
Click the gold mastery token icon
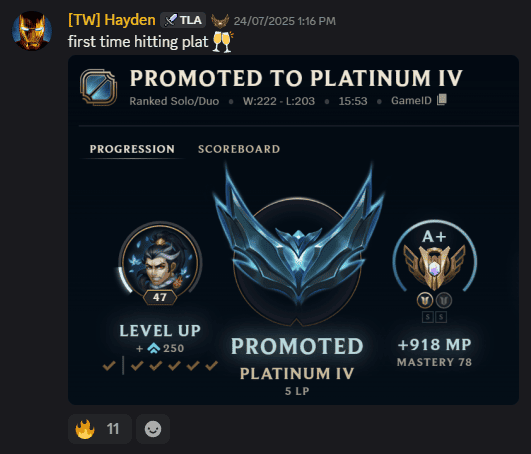[425, 300]
